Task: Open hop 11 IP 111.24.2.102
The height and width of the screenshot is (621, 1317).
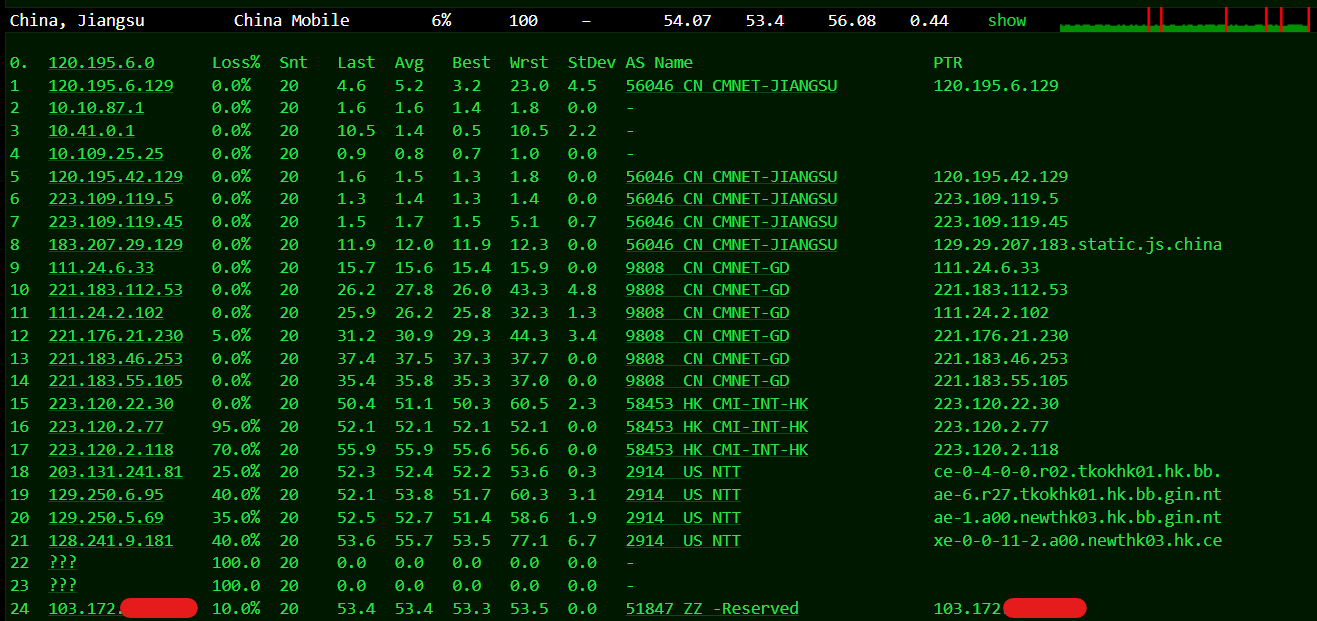Action: coord(106,313)
